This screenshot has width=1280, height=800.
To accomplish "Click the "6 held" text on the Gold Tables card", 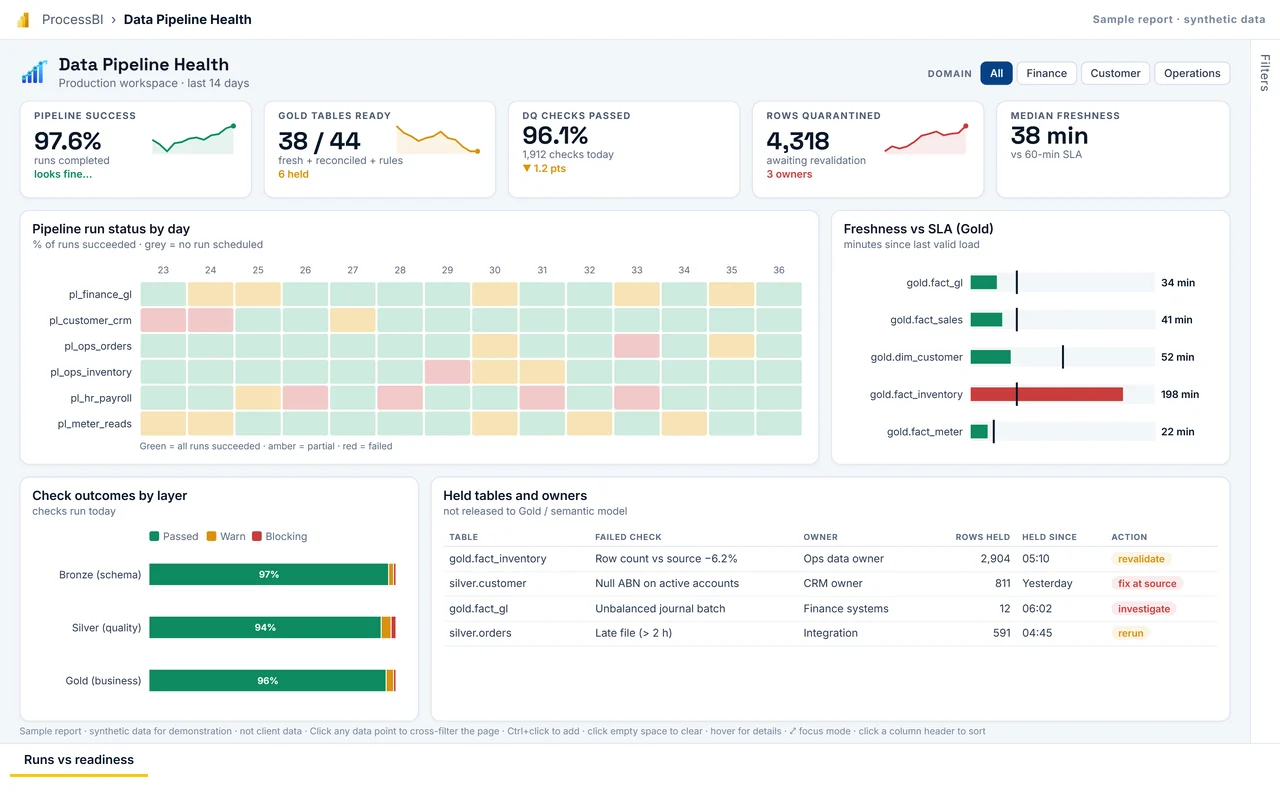I will 293,174.
